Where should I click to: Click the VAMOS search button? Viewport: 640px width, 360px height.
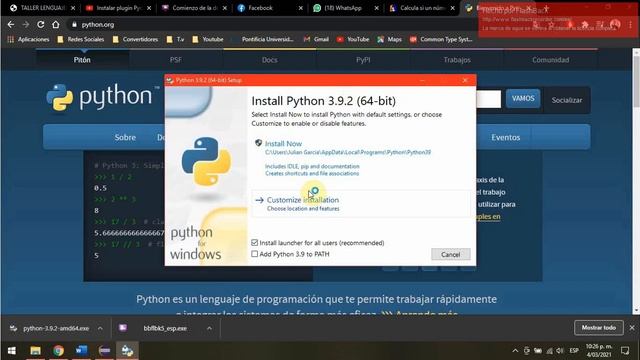pyautogui.click(x=523, y=98)
